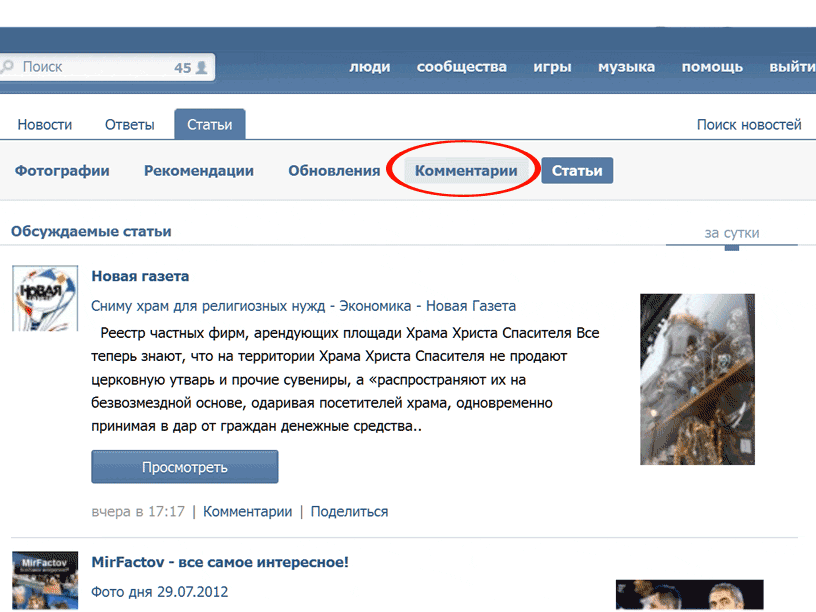Select the Фотографии filter
Image resolution: width=816 pixels, height=612 pixels.
pyautogui.click(x=62, y=171)
